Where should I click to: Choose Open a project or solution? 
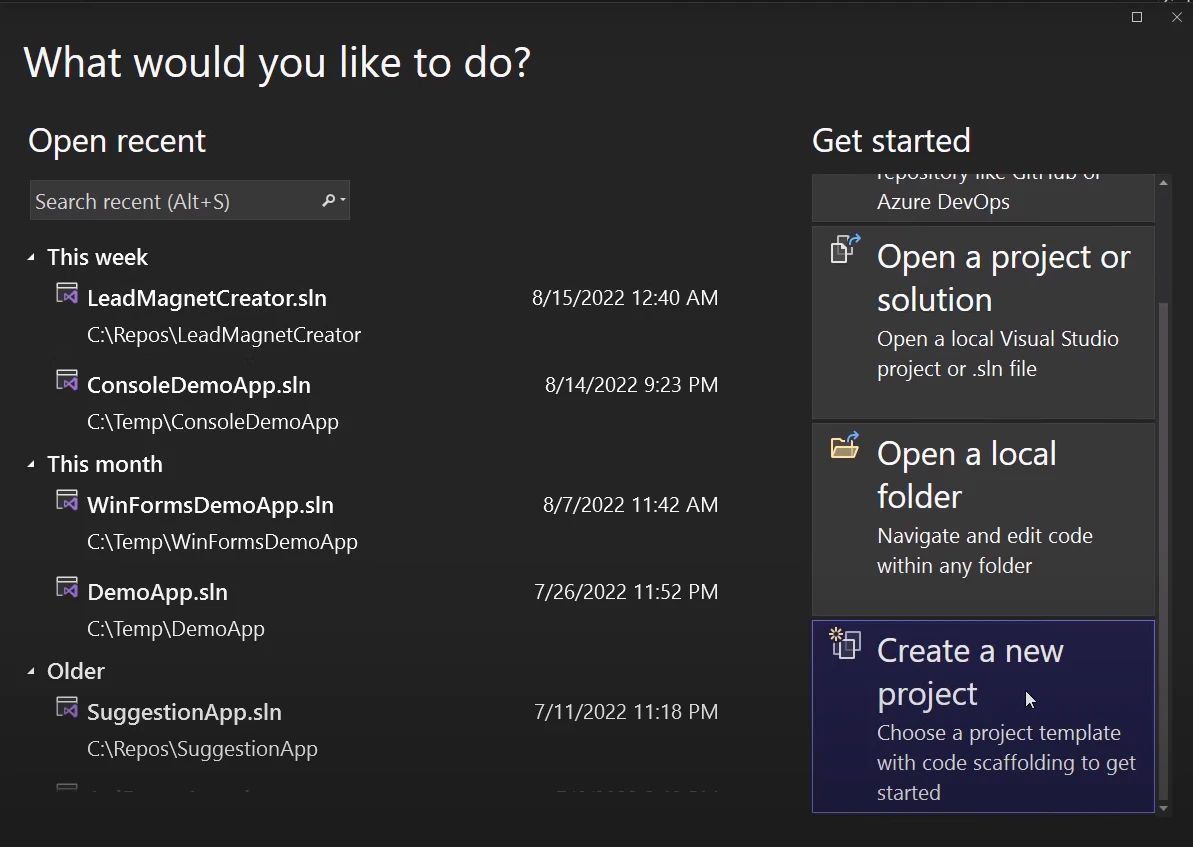coord(983,323)
